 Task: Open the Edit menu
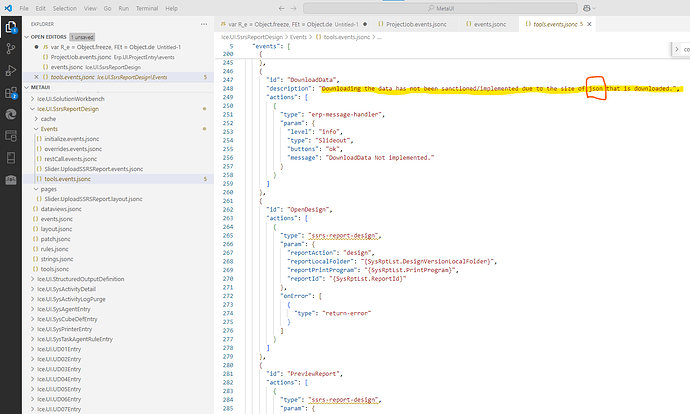pos(40,8)
